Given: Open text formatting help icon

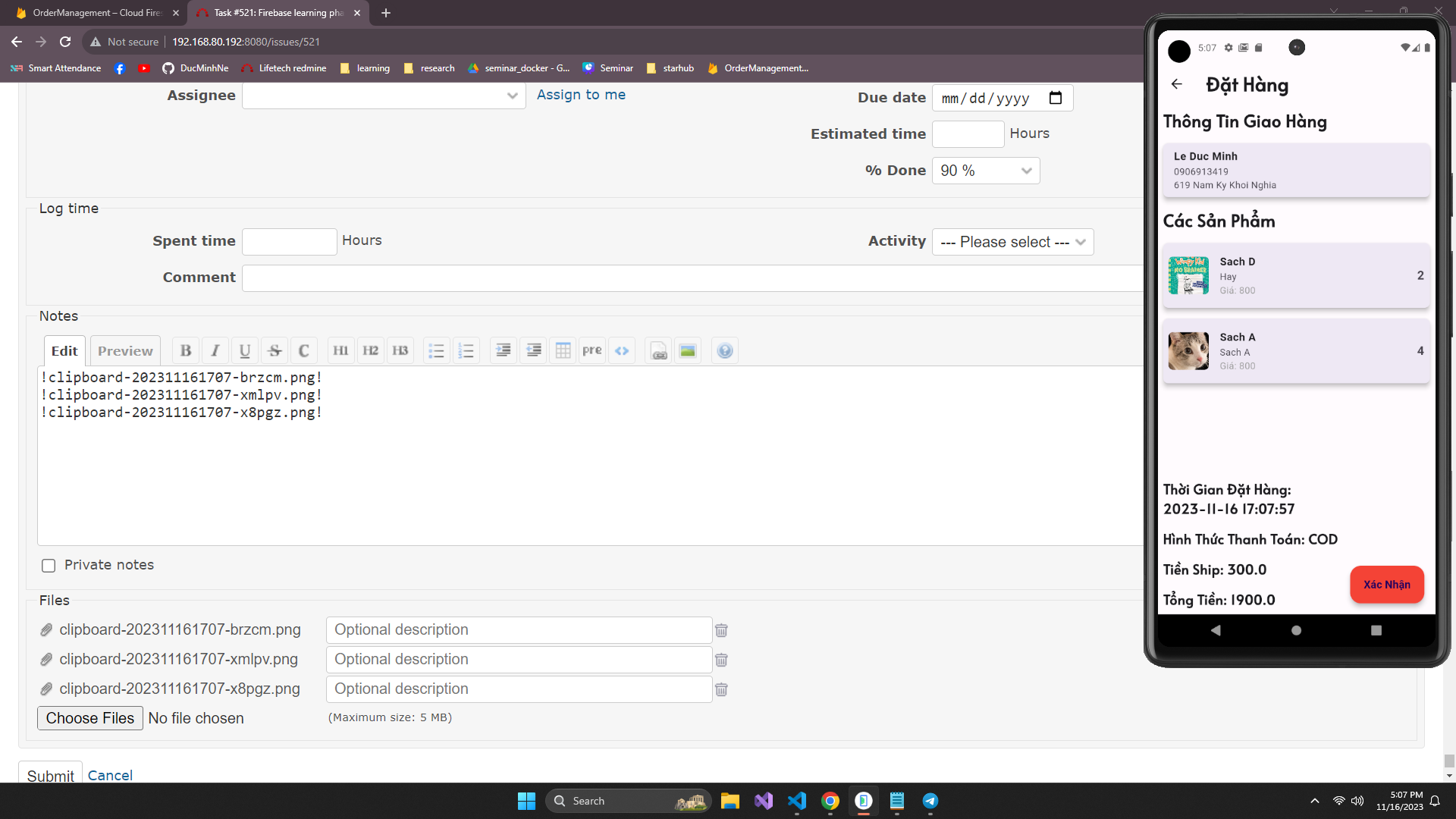Looking at the screenshot, I should 725,350.
